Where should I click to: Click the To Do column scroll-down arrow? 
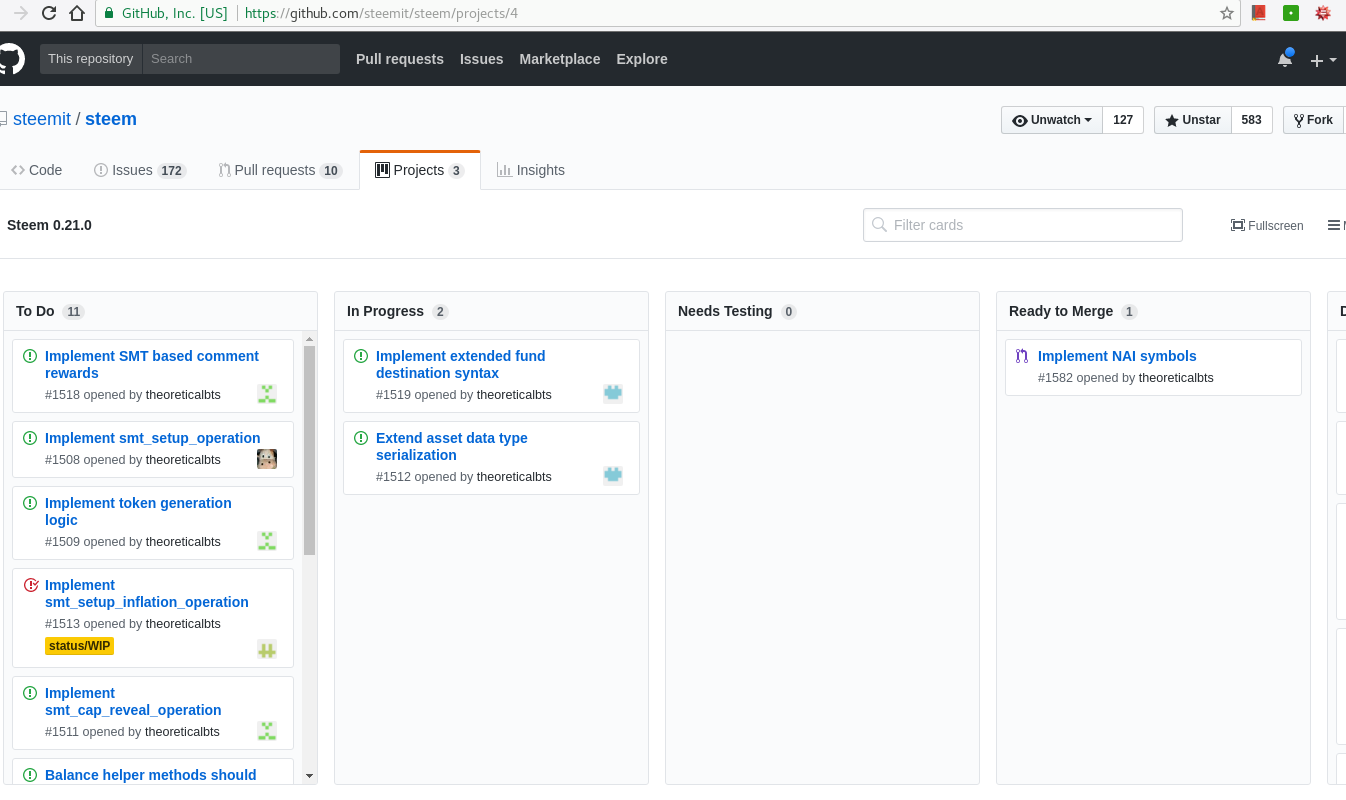coord(309,776)
